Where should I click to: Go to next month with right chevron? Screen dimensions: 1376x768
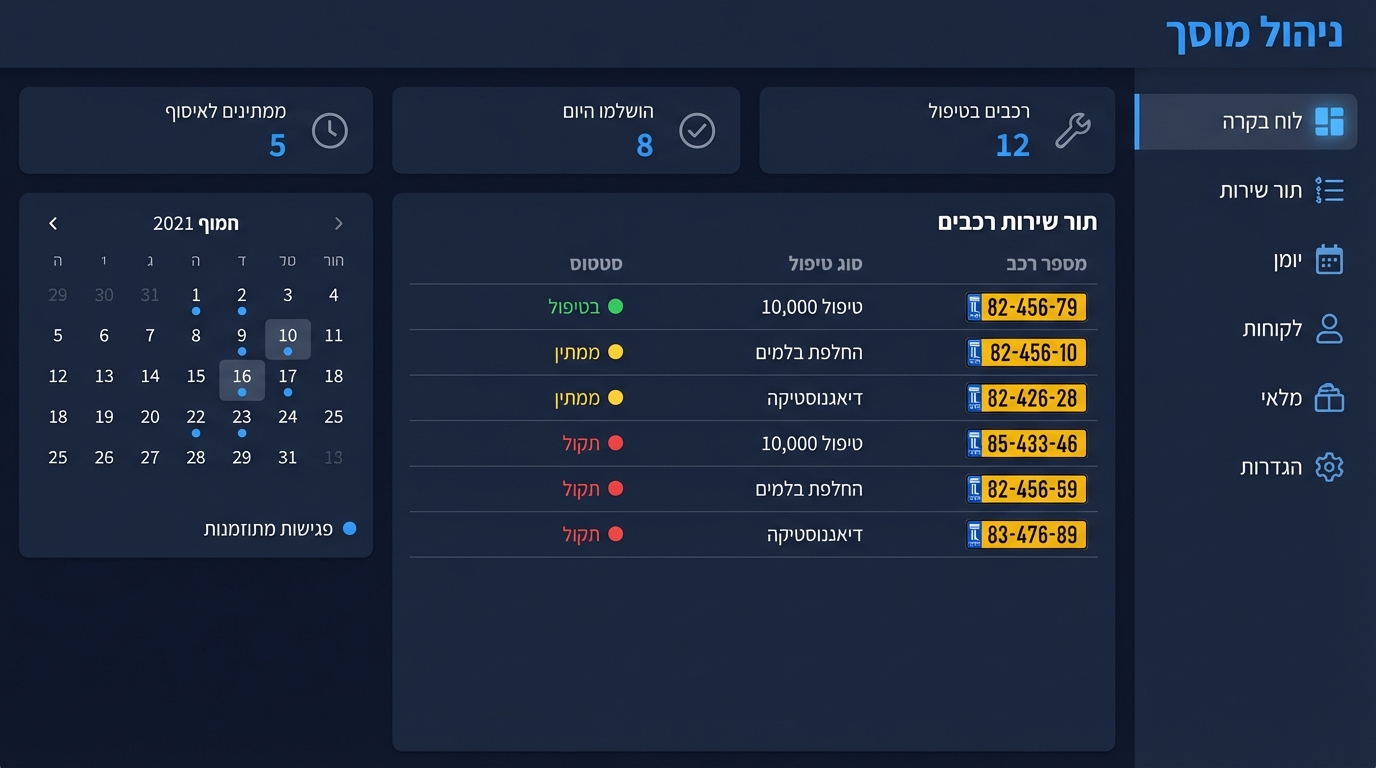coord(54,224)
